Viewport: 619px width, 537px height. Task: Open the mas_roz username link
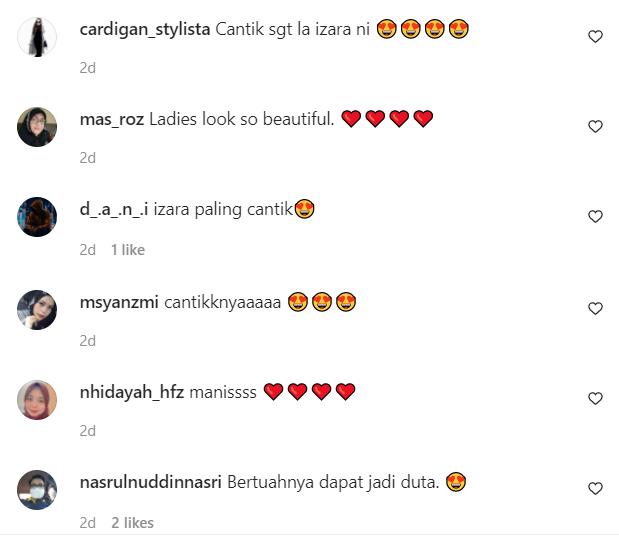[x=112, y=119]
